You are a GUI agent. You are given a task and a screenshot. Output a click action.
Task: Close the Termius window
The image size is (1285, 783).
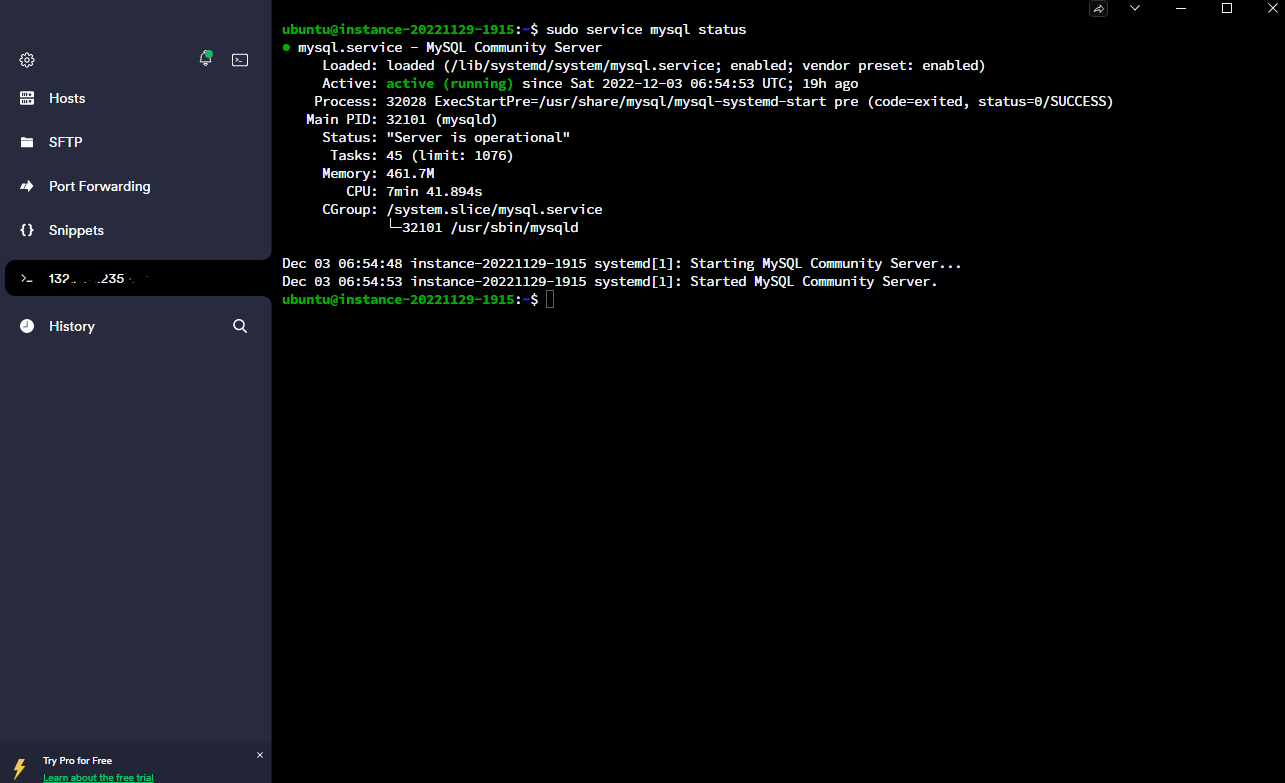click(x=1273, y=8)
